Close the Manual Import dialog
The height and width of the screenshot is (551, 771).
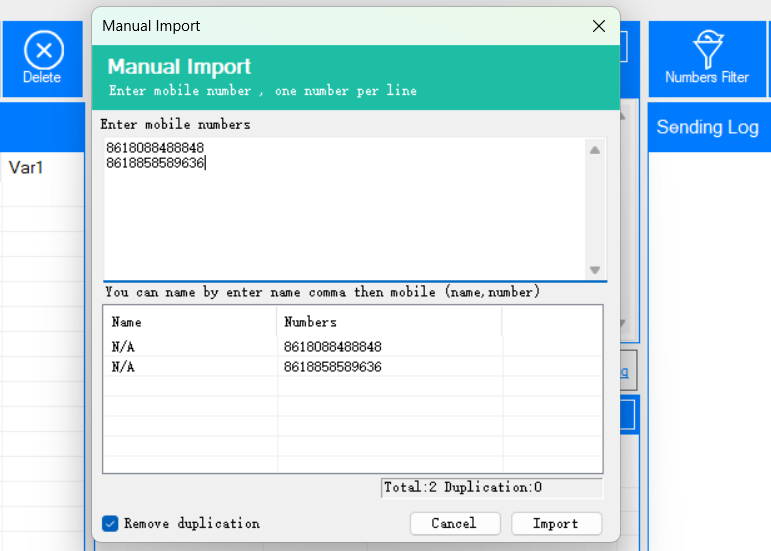click(x=598, y=26)
